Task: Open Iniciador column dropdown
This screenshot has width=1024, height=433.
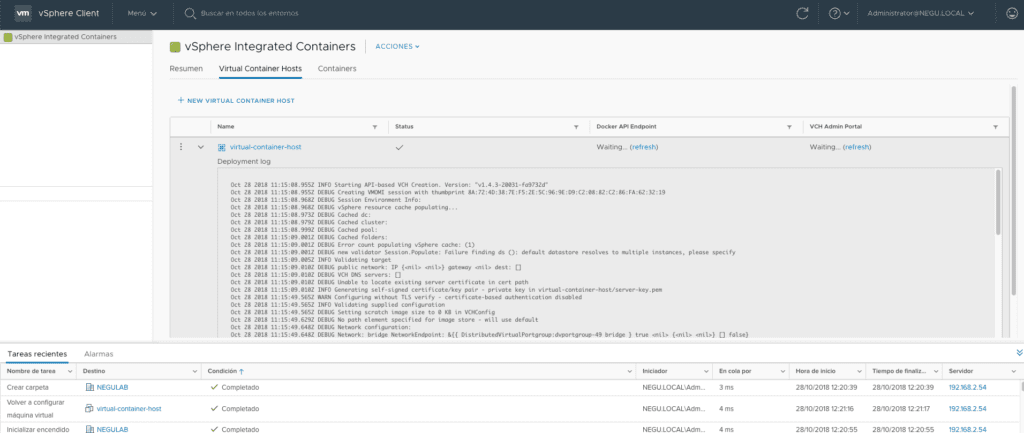Action: point(705,371)
